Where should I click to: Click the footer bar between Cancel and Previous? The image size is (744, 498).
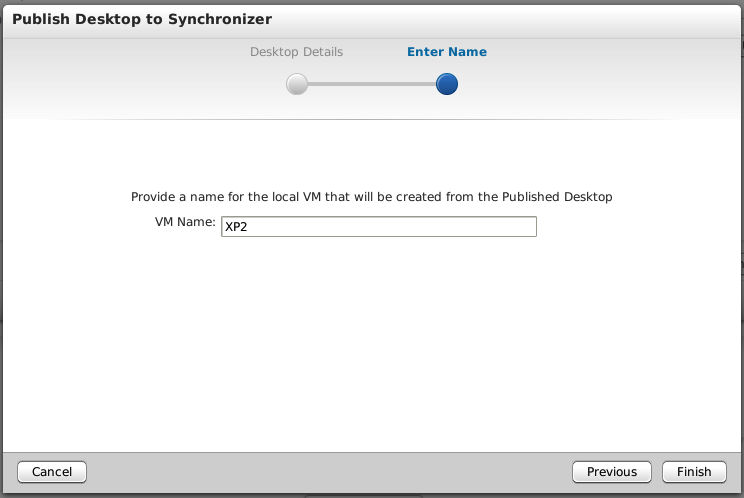(x=330, y=472)
